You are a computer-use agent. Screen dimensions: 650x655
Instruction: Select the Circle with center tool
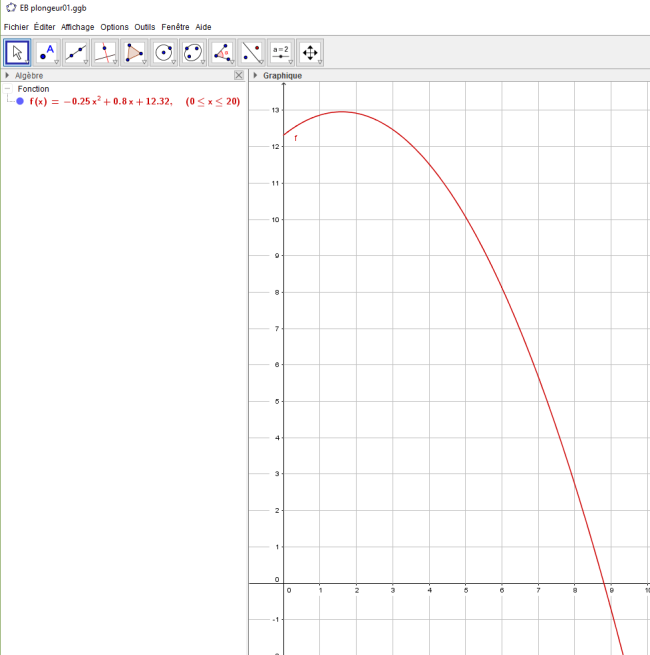click(164, 53)
